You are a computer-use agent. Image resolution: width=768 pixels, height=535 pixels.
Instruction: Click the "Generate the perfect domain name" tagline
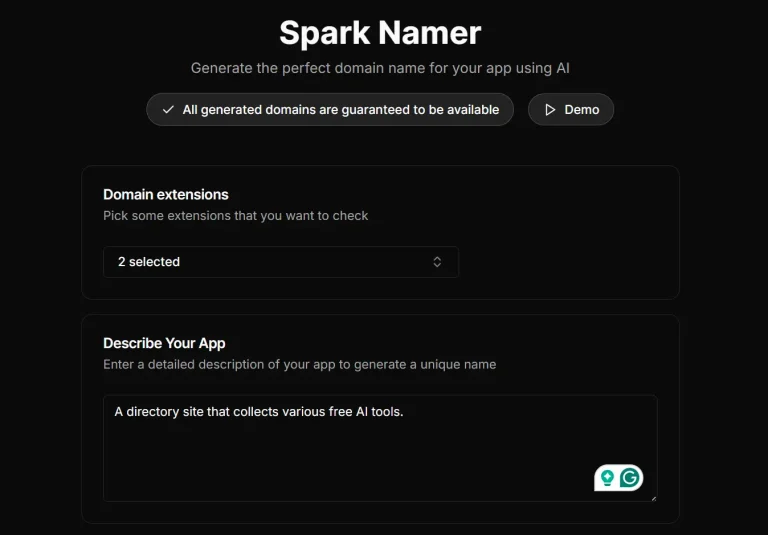(380, 69)
